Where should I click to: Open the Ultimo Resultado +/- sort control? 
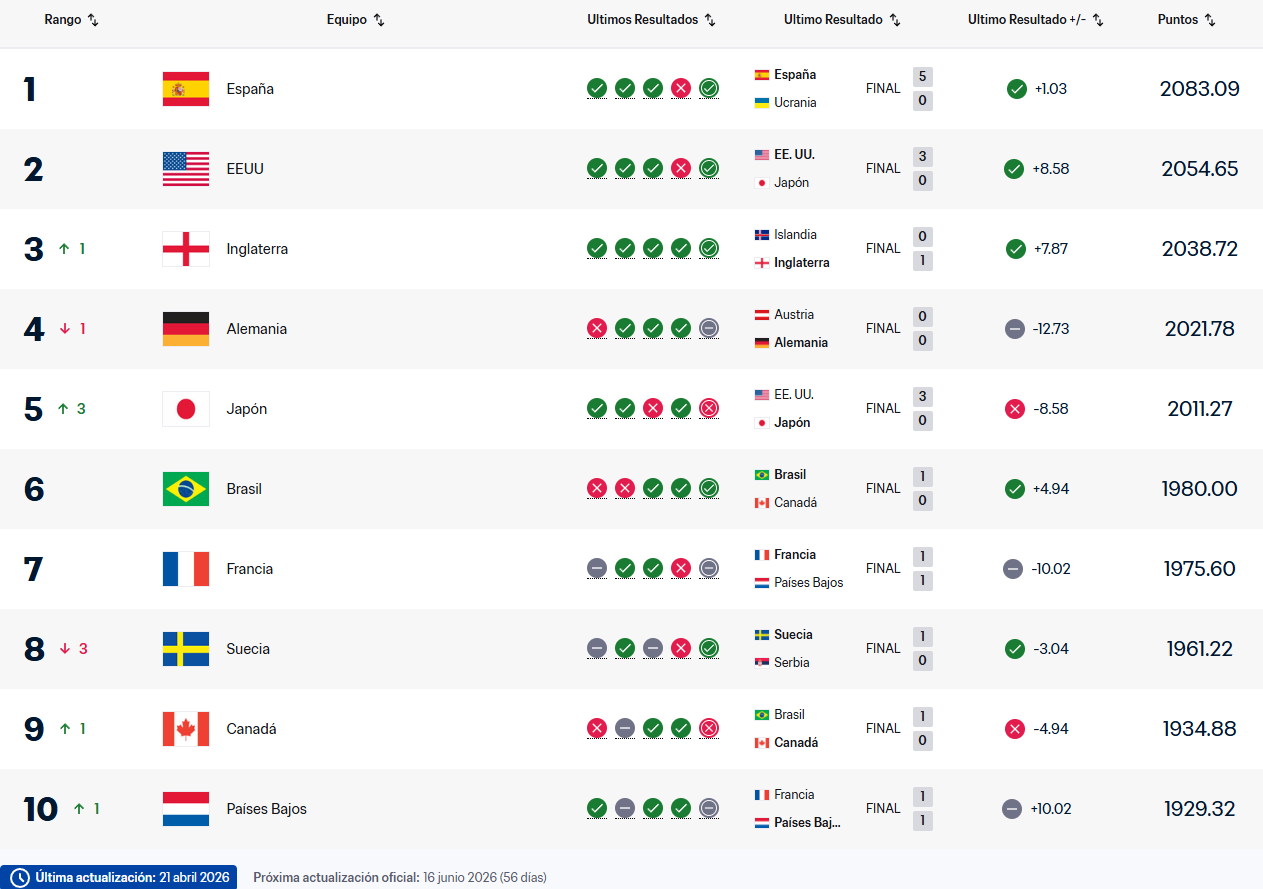(x=1099, y=19)
